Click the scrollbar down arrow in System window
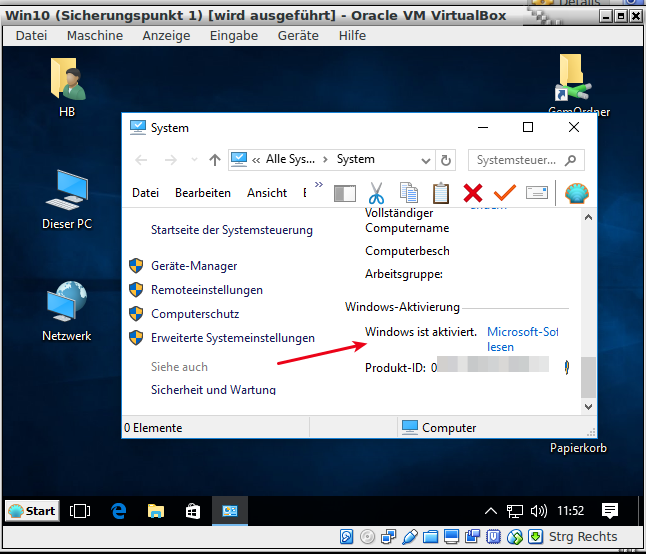 [x=588, y=407]
